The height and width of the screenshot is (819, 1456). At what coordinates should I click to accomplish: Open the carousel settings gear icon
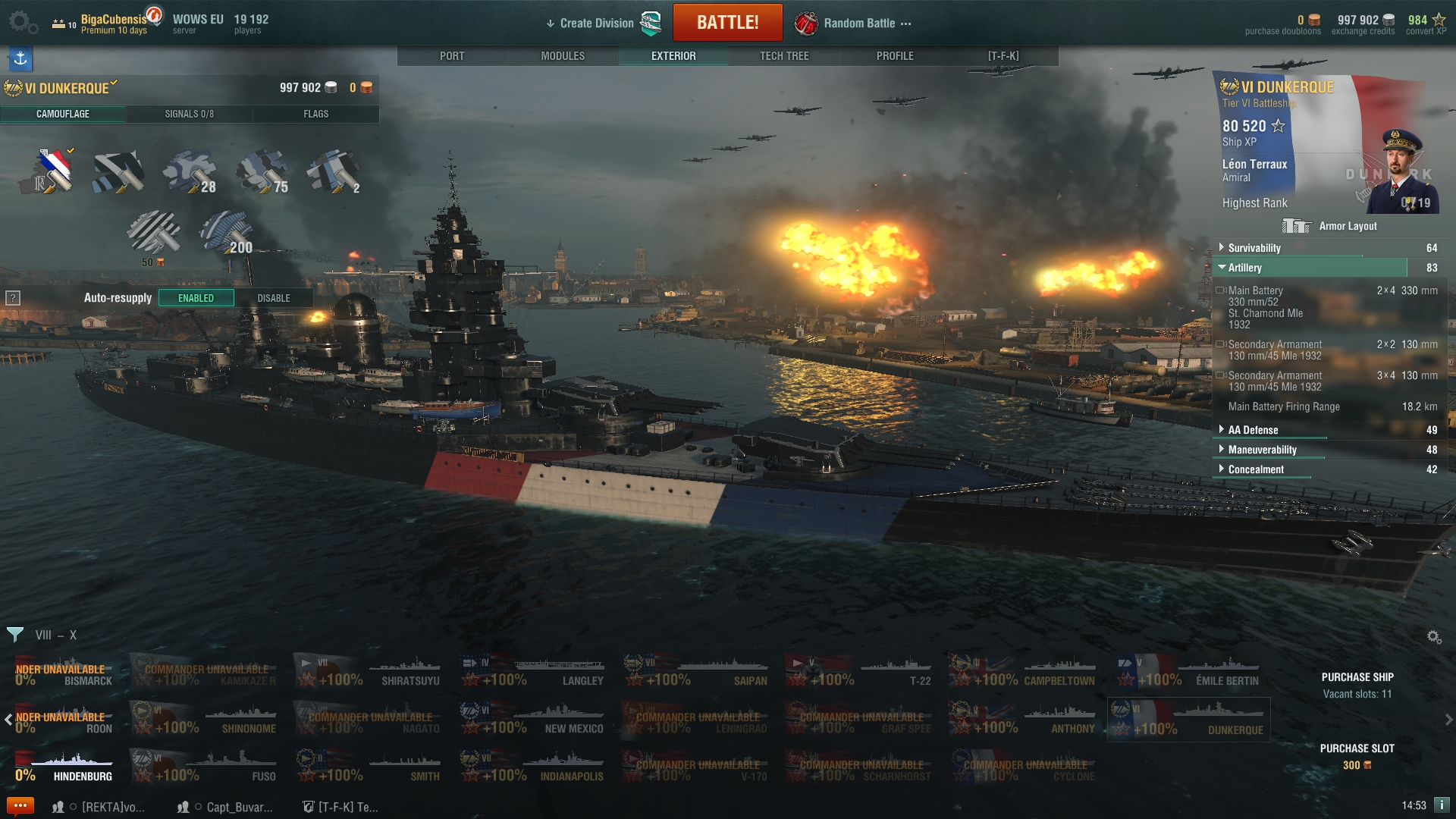point(1434,637)
